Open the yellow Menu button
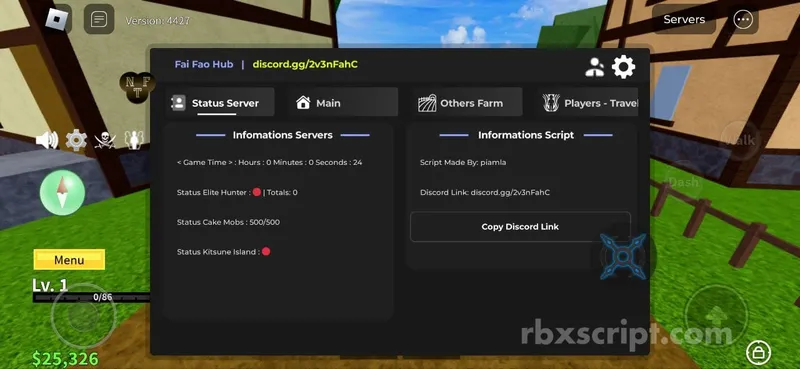Screen dimensions: 800x369 [69, 260]
